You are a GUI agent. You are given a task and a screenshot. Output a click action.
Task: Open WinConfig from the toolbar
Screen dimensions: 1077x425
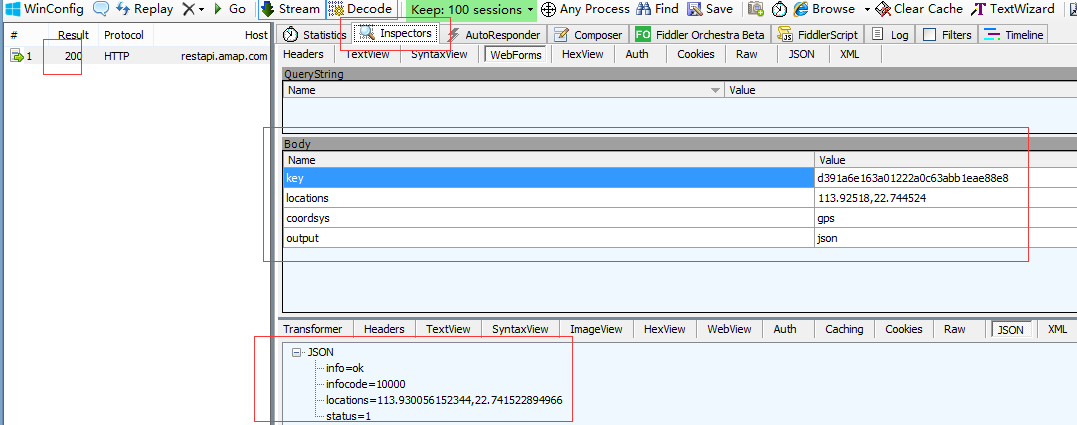pos(45,9)
